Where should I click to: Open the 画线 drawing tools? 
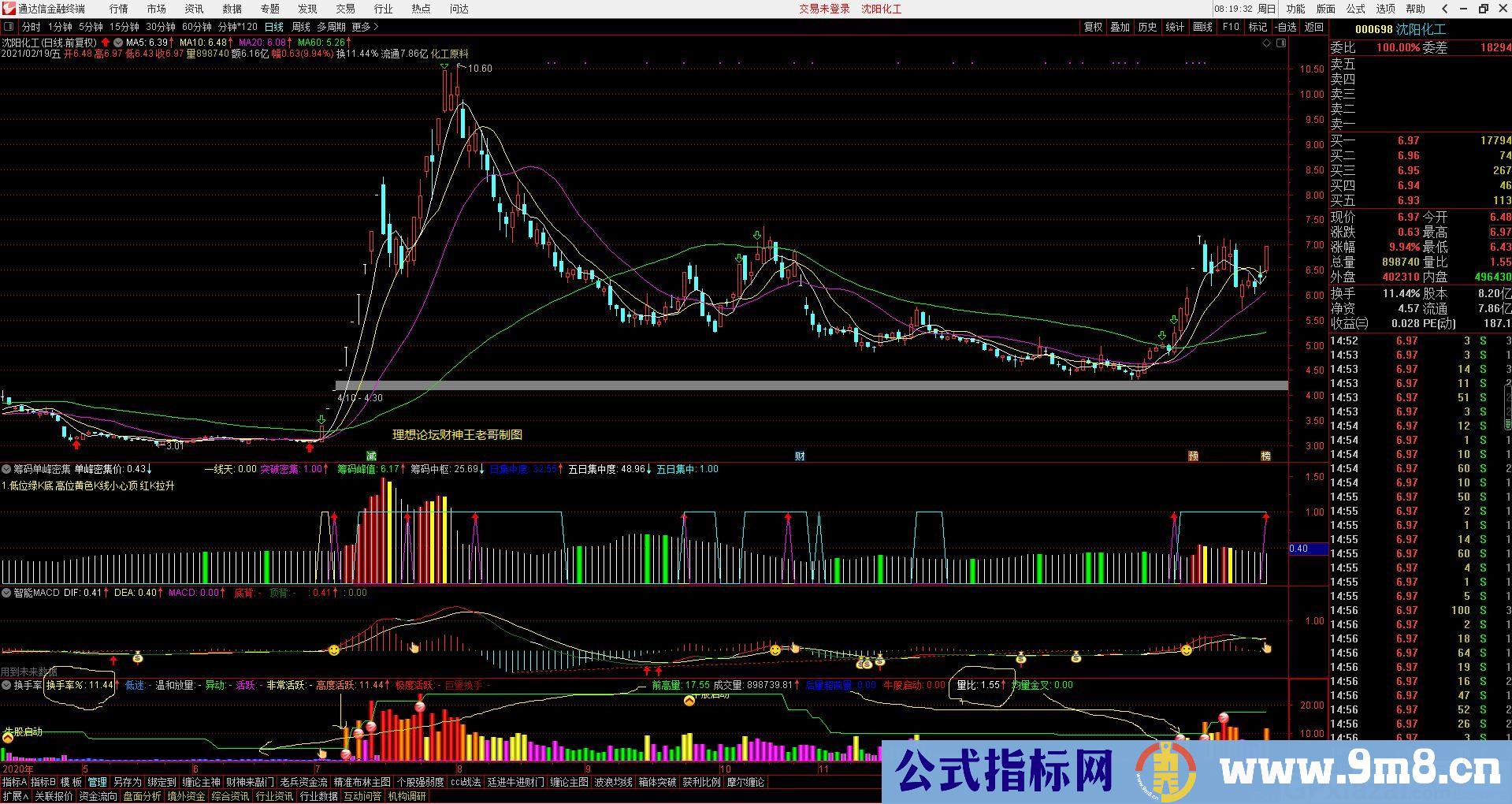tap(1202, 26)
